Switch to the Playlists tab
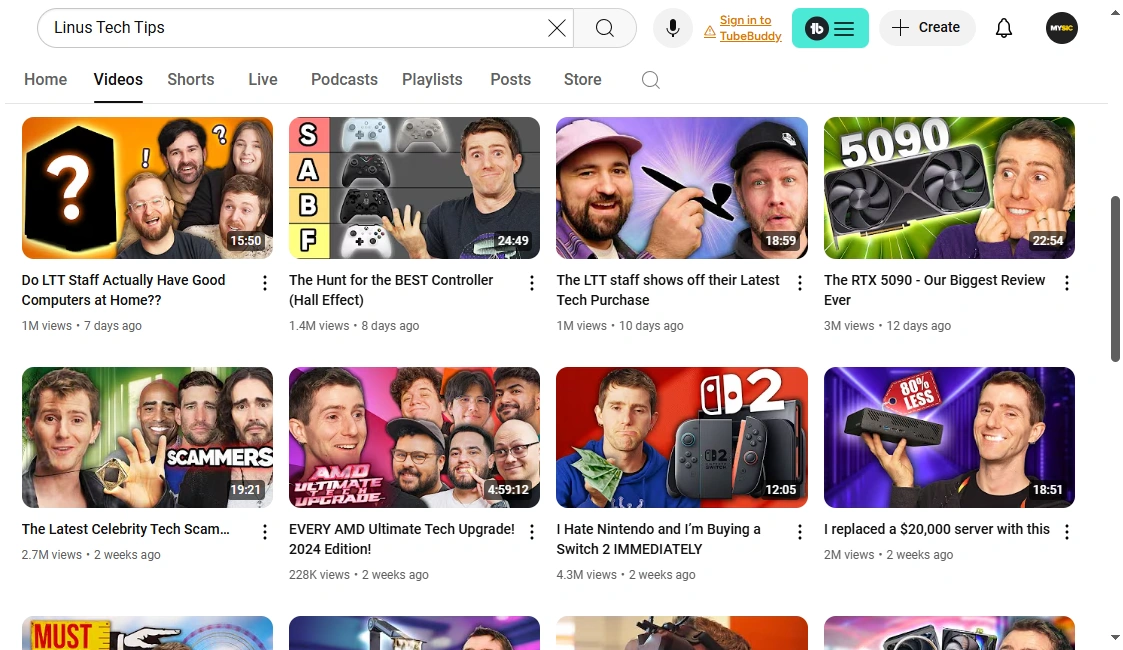Image resolution: width=1123 pixels, height=650 pixels. tap(433, 79)
